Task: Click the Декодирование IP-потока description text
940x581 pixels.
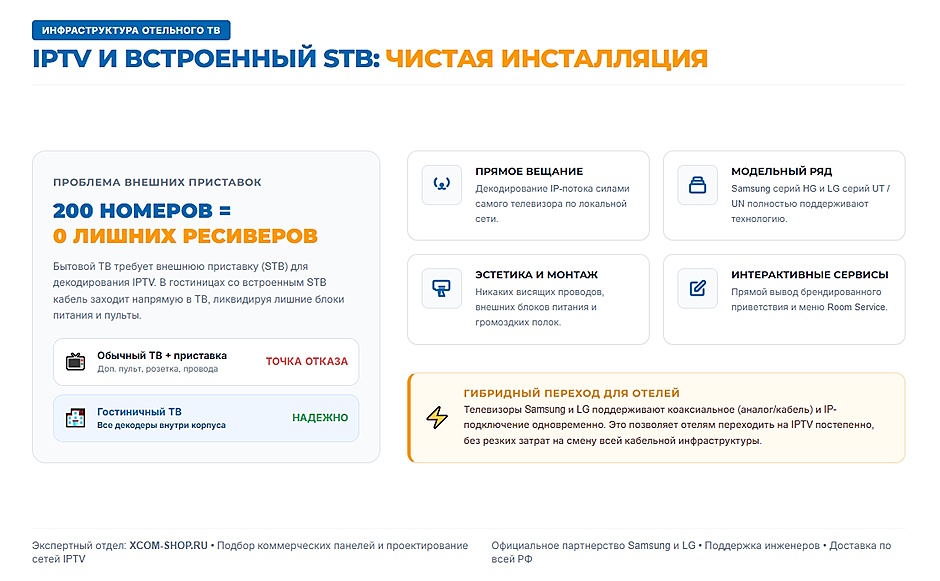Action: click(x=552, y=204)
